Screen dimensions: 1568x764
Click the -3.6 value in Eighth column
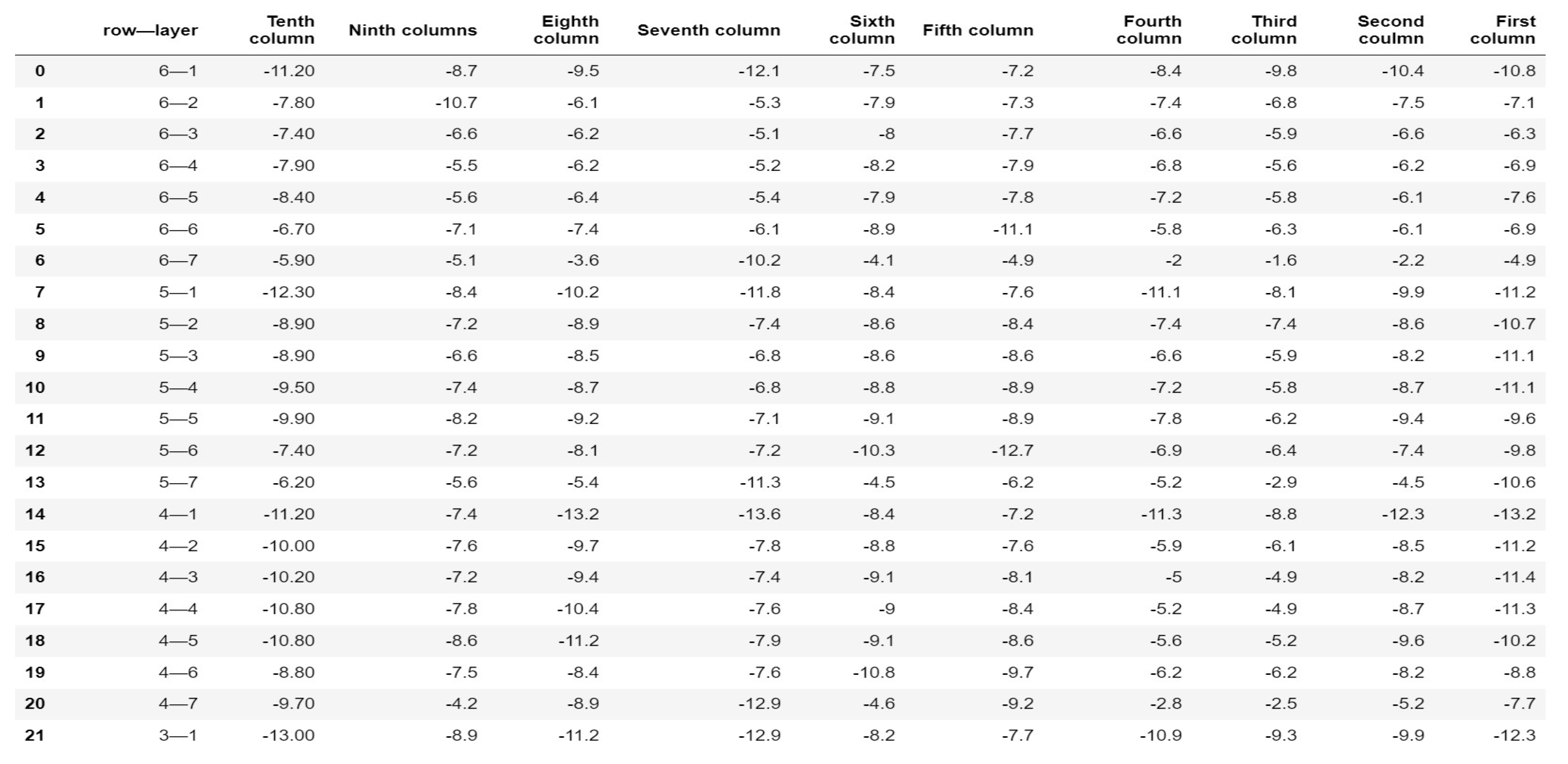click(x=583, y=261)
